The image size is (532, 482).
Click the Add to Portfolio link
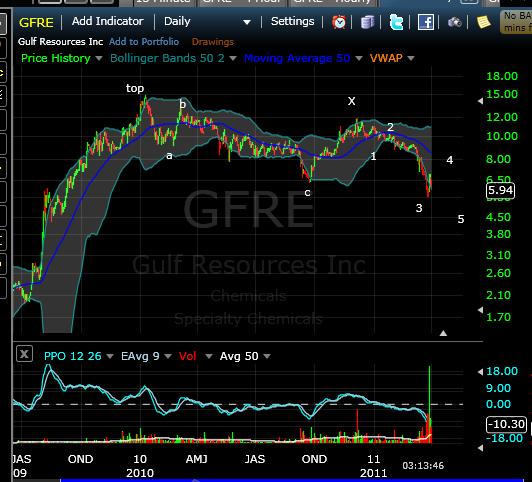pyautogui.click(x=144, y=41)
